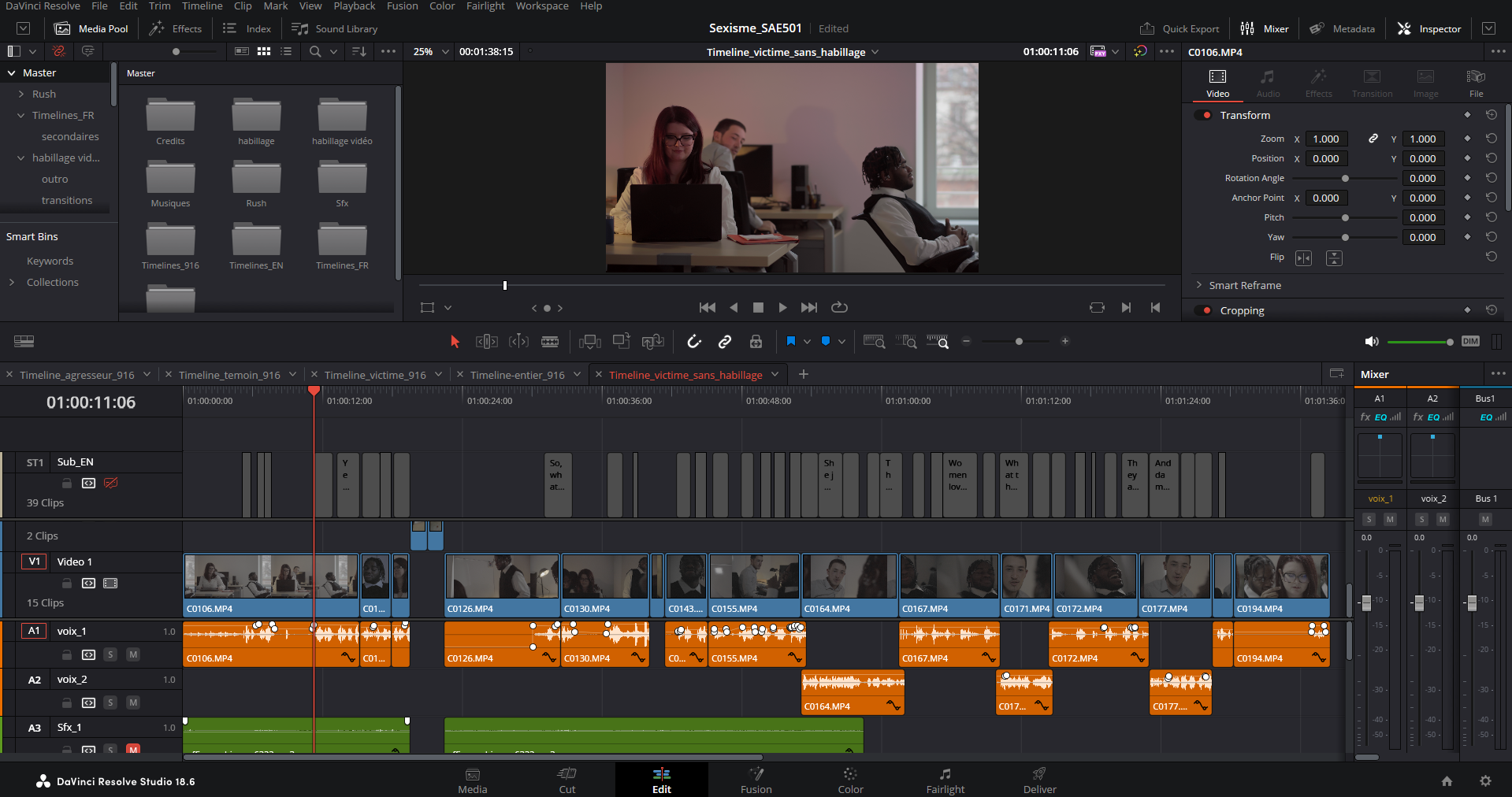This screenshot has width=1512, height=797.
Task: Open timeline name dropdown above viewer
Action: 875,52
